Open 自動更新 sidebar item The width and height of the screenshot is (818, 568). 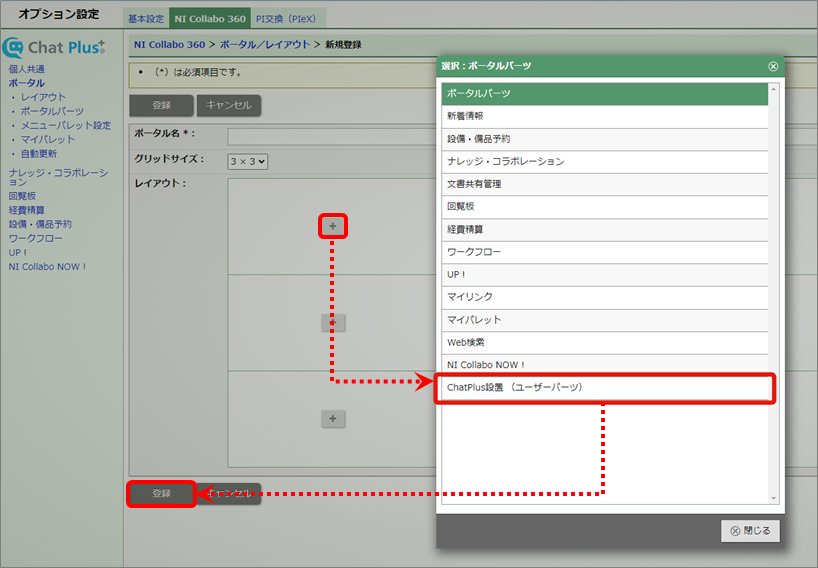tap(39, 153)
